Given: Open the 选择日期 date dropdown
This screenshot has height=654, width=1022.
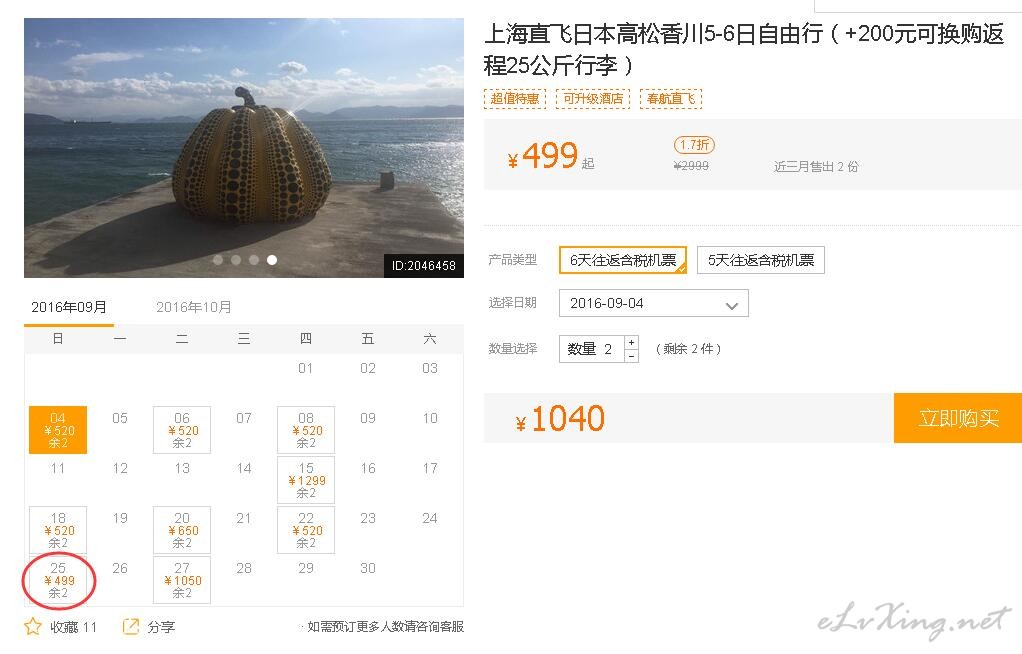Looking at the screenshot, I should pyautogui.click(x=654, y=303).
